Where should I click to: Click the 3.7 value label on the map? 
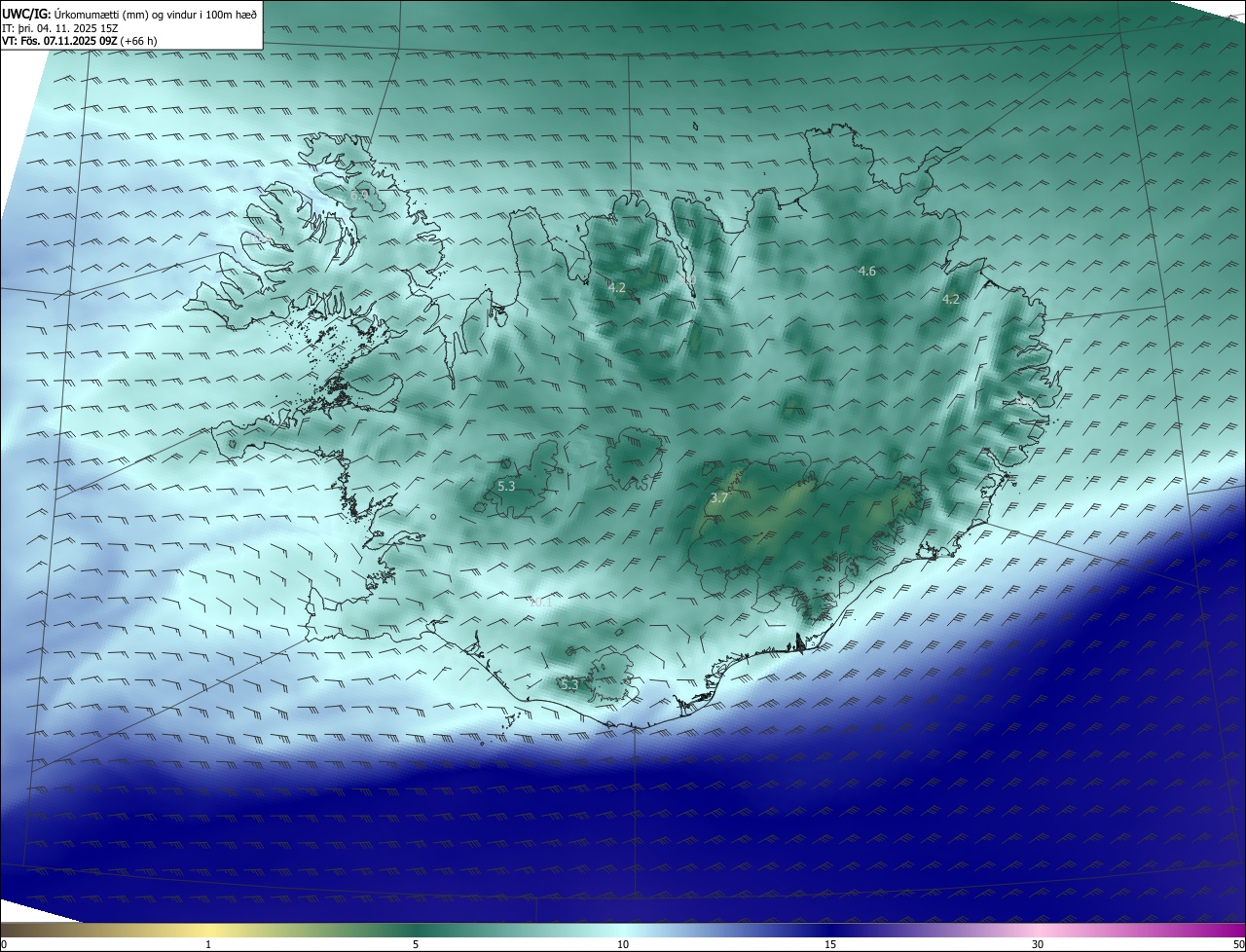coord(718,497)
